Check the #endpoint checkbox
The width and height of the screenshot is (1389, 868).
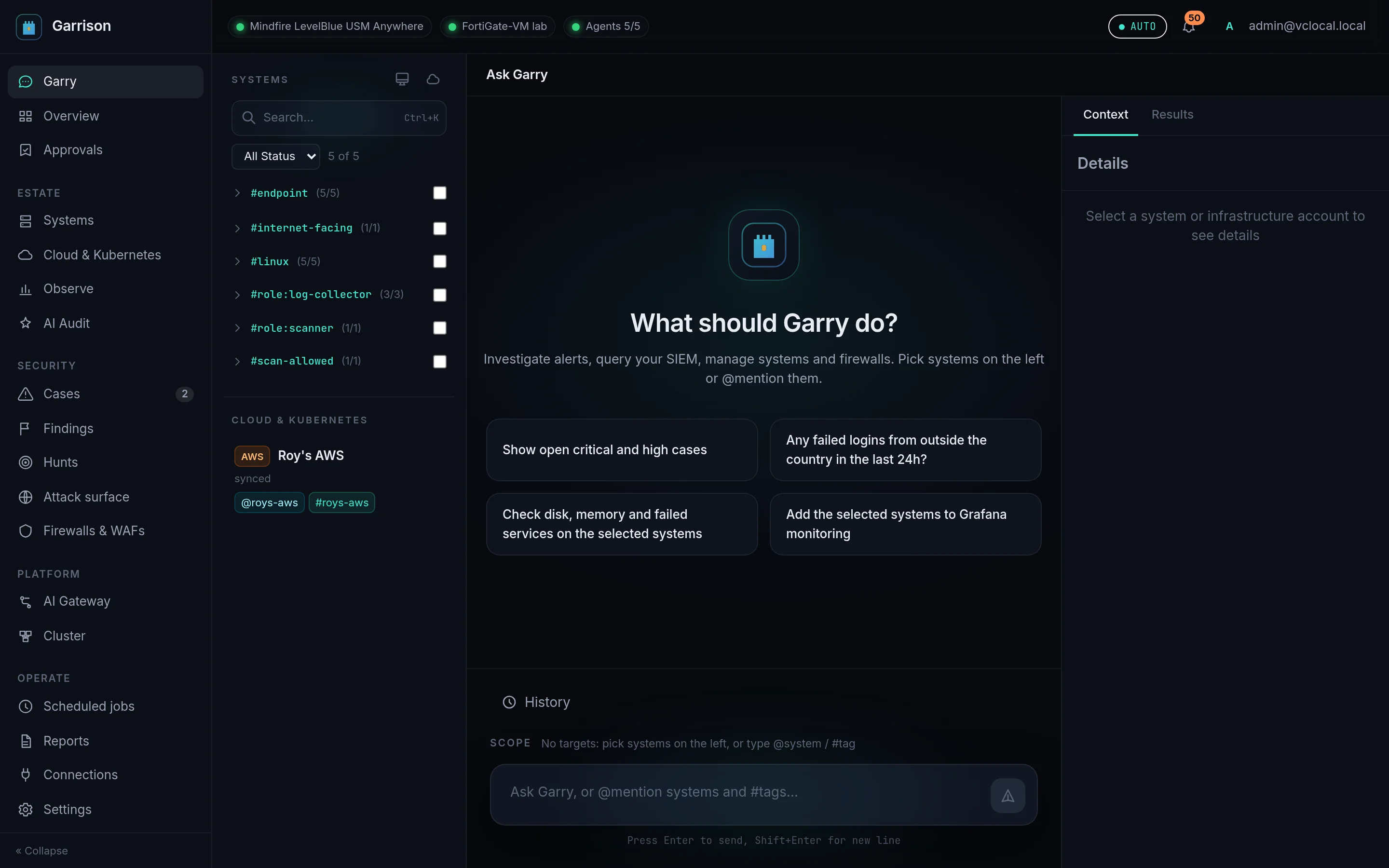coord(440,193)
